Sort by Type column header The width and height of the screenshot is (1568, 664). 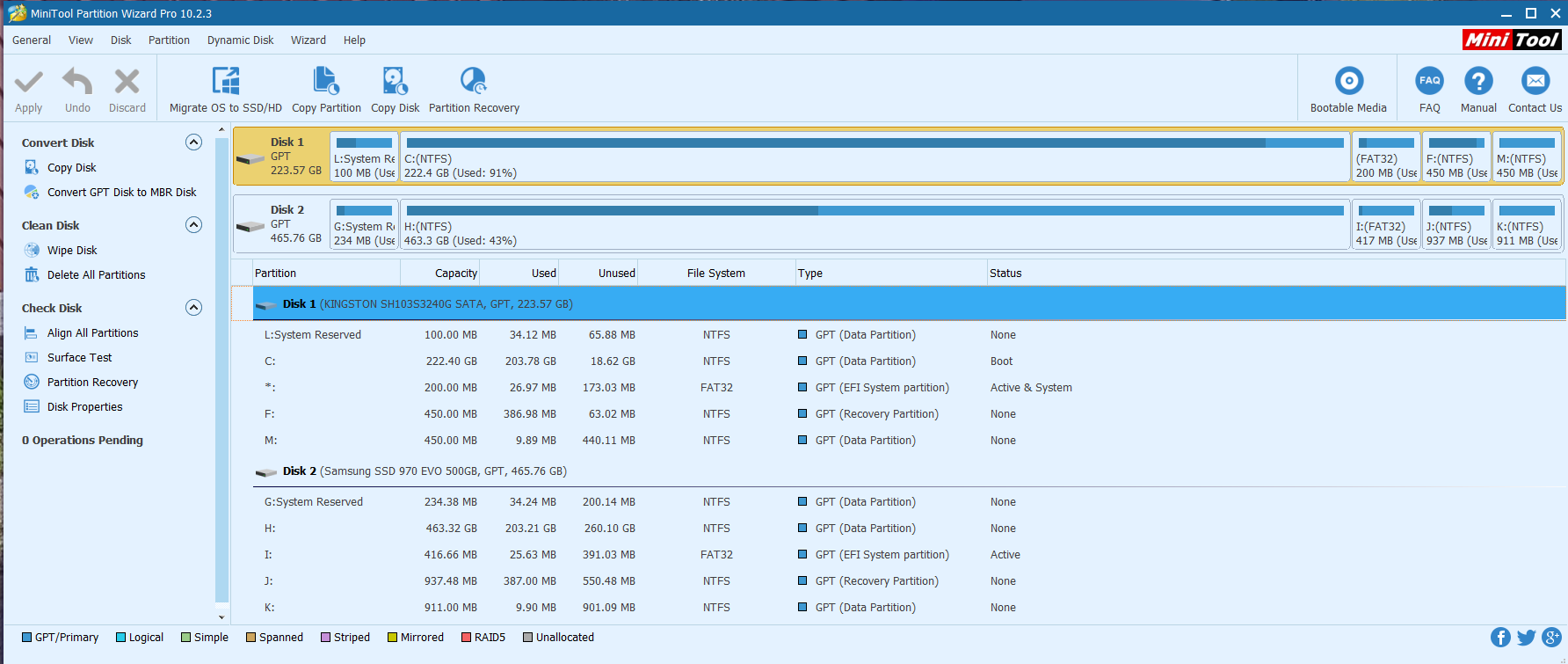890,274
